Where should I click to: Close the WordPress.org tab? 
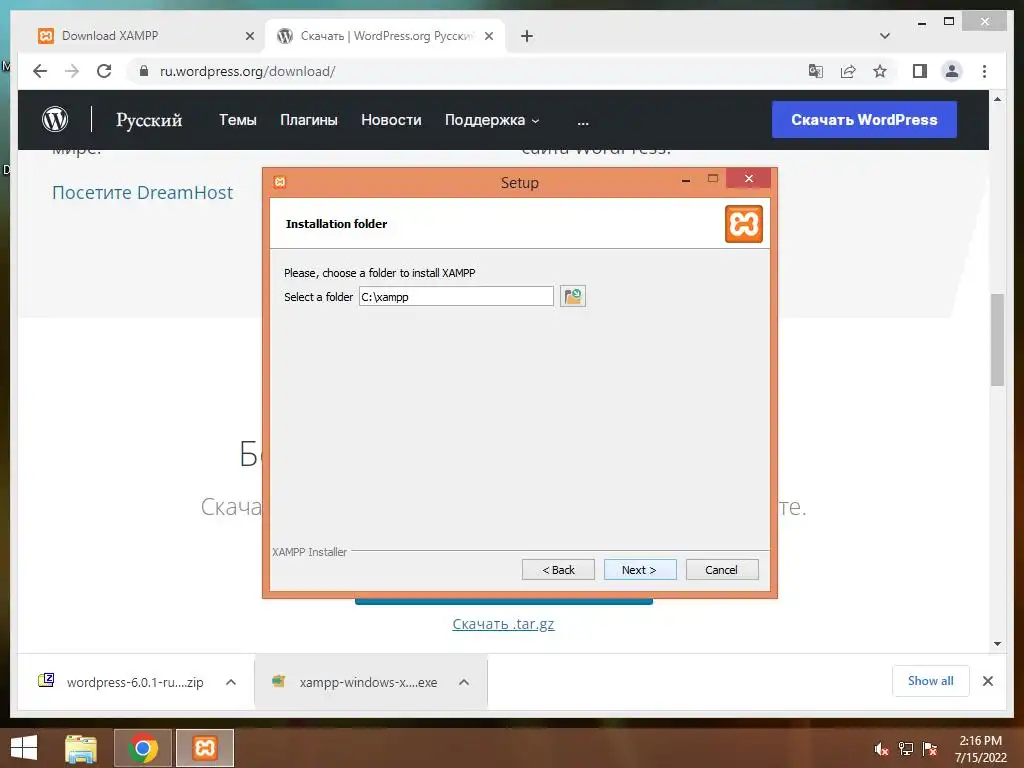(488, 37)
